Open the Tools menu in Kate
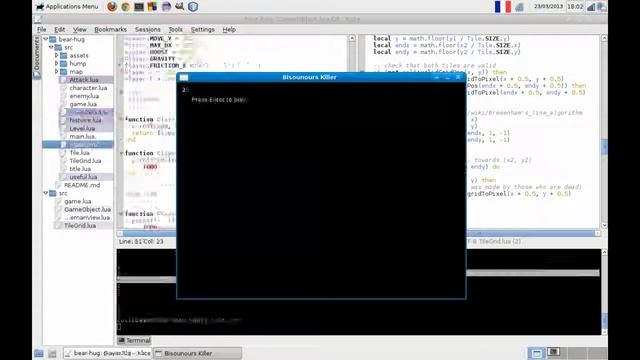This screenshot has width=640, height=360. click(x=176, y=29)
